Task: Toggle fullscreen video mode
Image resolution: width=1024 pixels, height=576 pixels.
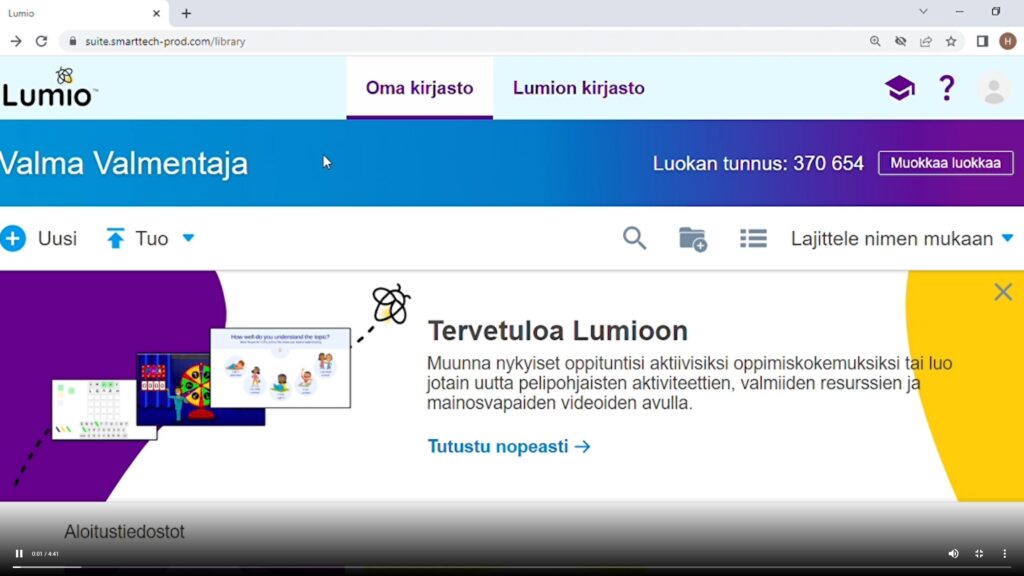Action: tap(979, 553)
